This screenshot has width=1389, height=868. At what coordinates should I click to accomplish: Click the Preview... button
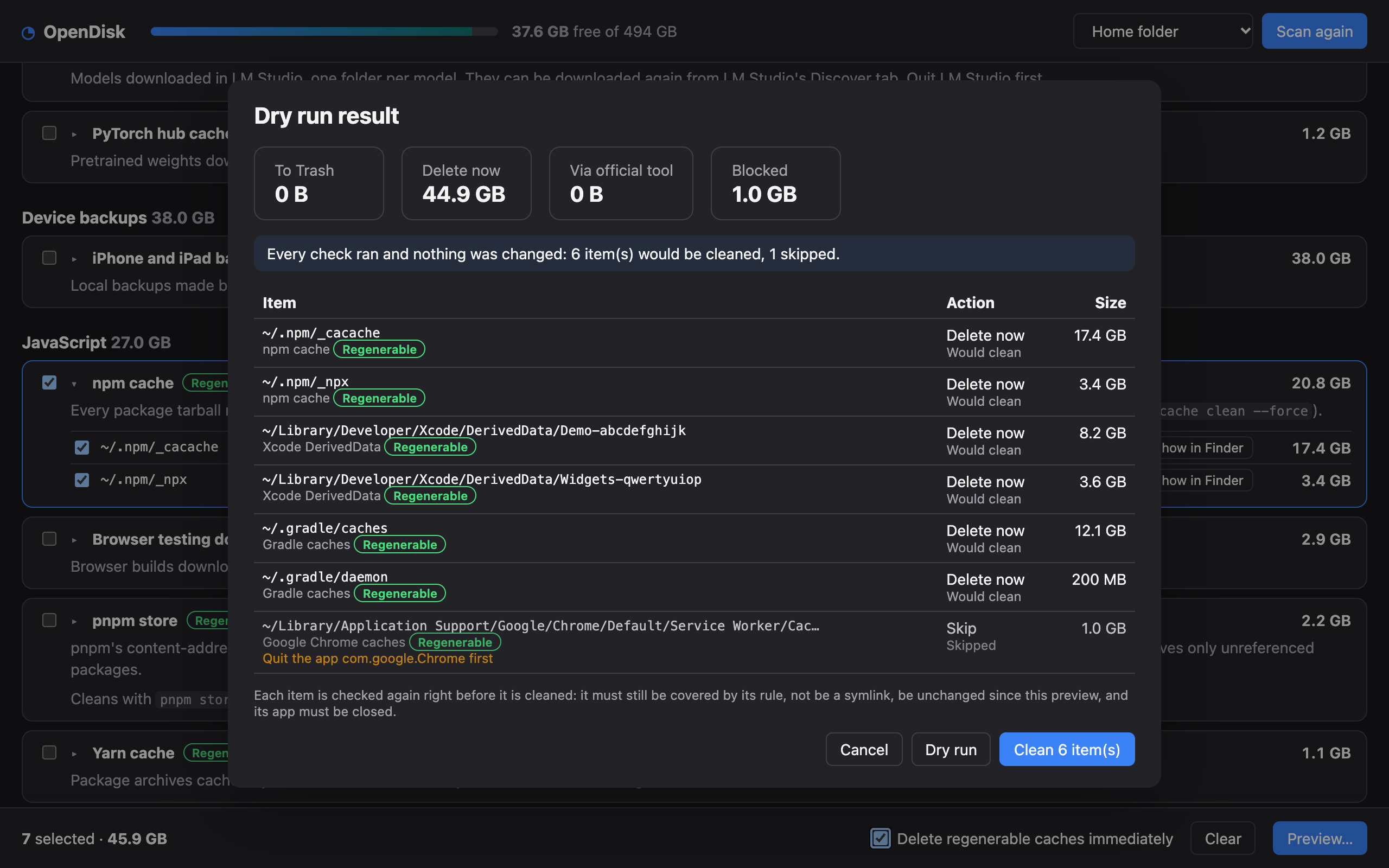click(x=1319, y=838)
